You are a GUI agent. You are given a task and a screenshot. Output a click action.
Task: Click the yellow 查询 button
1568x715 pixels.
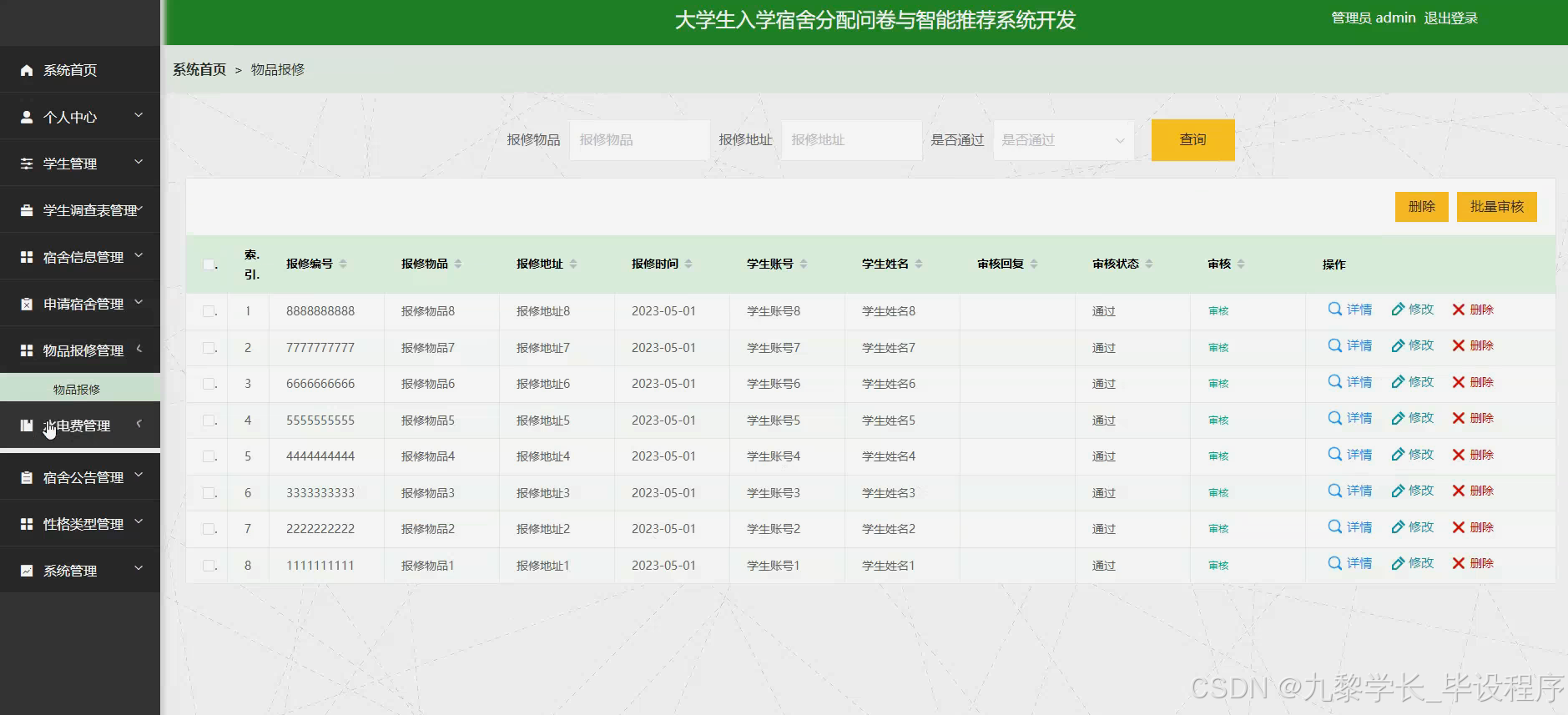click(1192, 140)
